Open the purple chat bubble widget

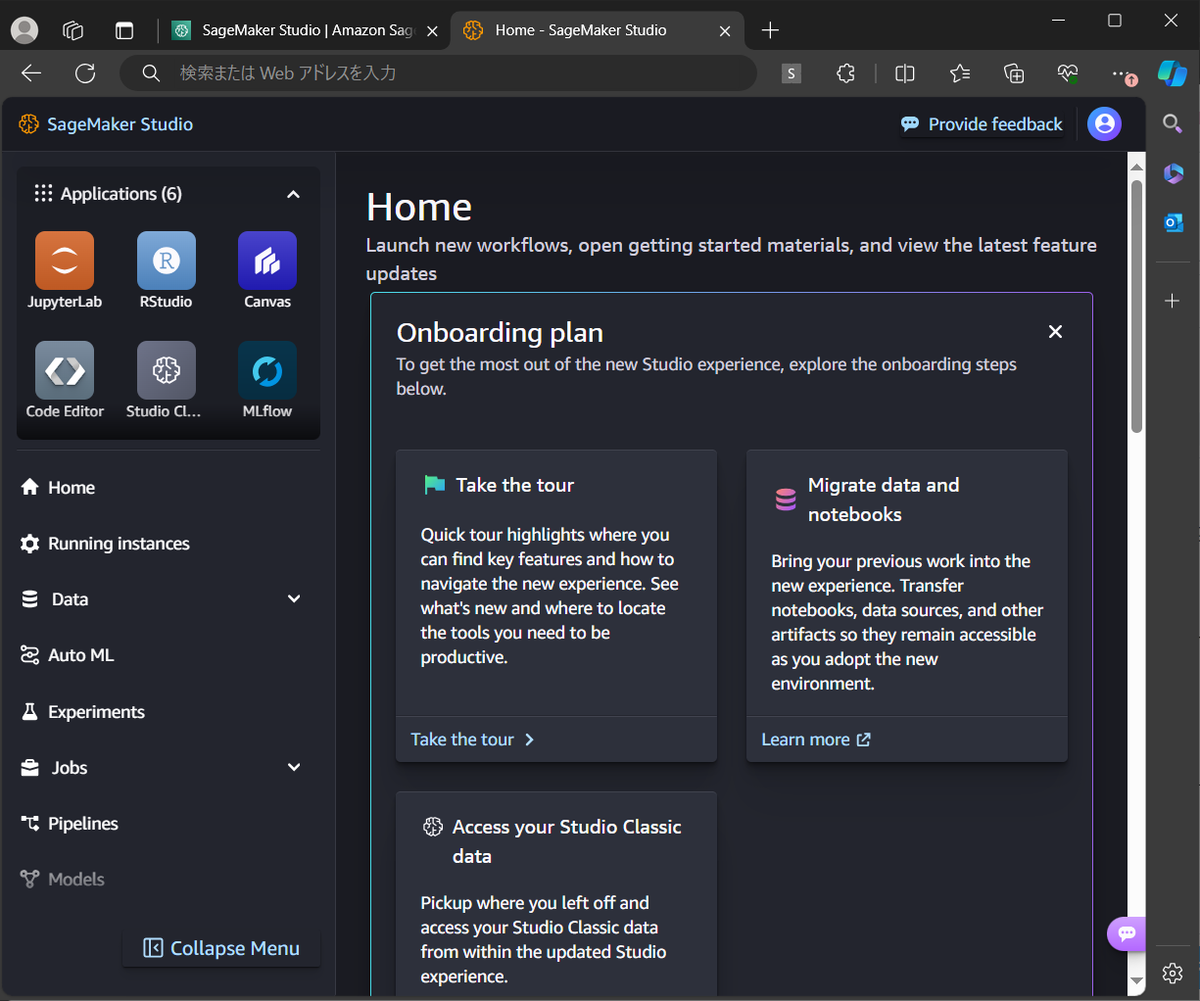click(1127, 933)
